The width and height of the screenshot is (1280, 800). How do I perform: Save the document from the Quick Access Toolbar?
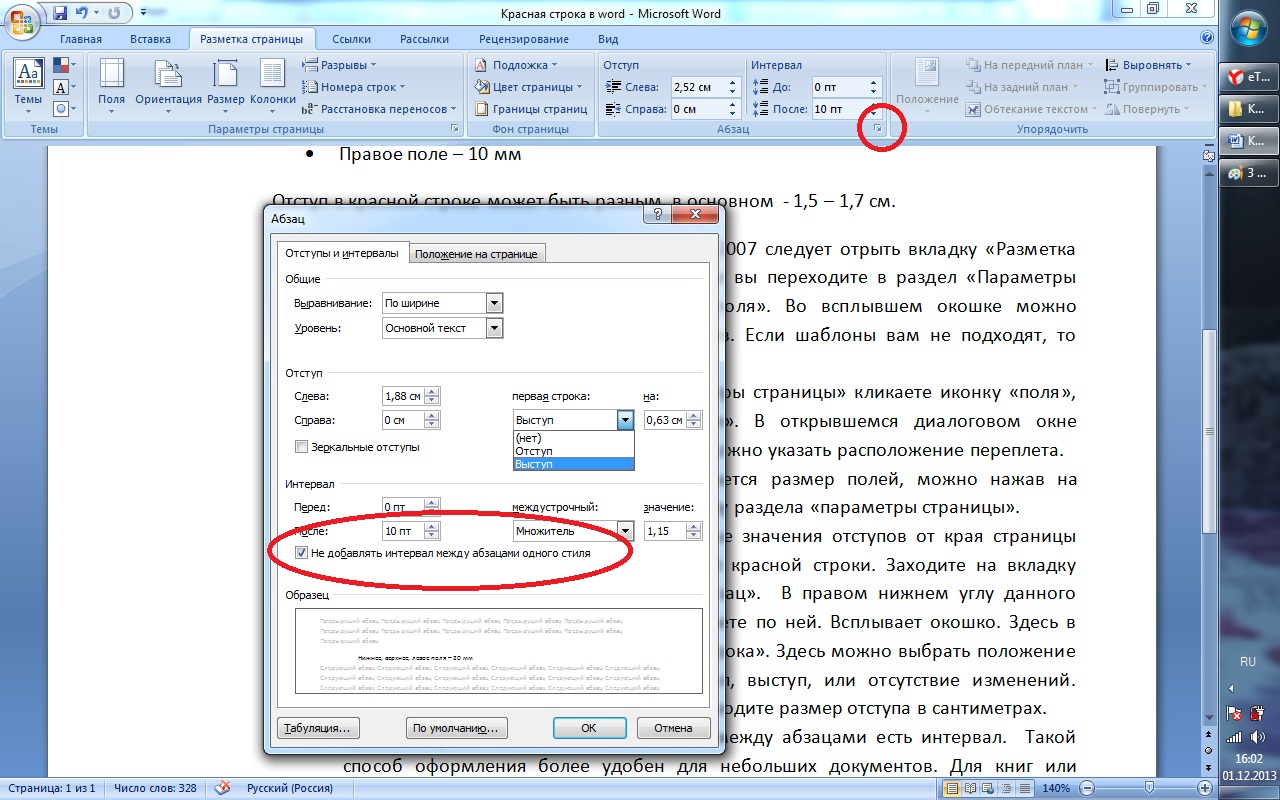pos(59,13)
